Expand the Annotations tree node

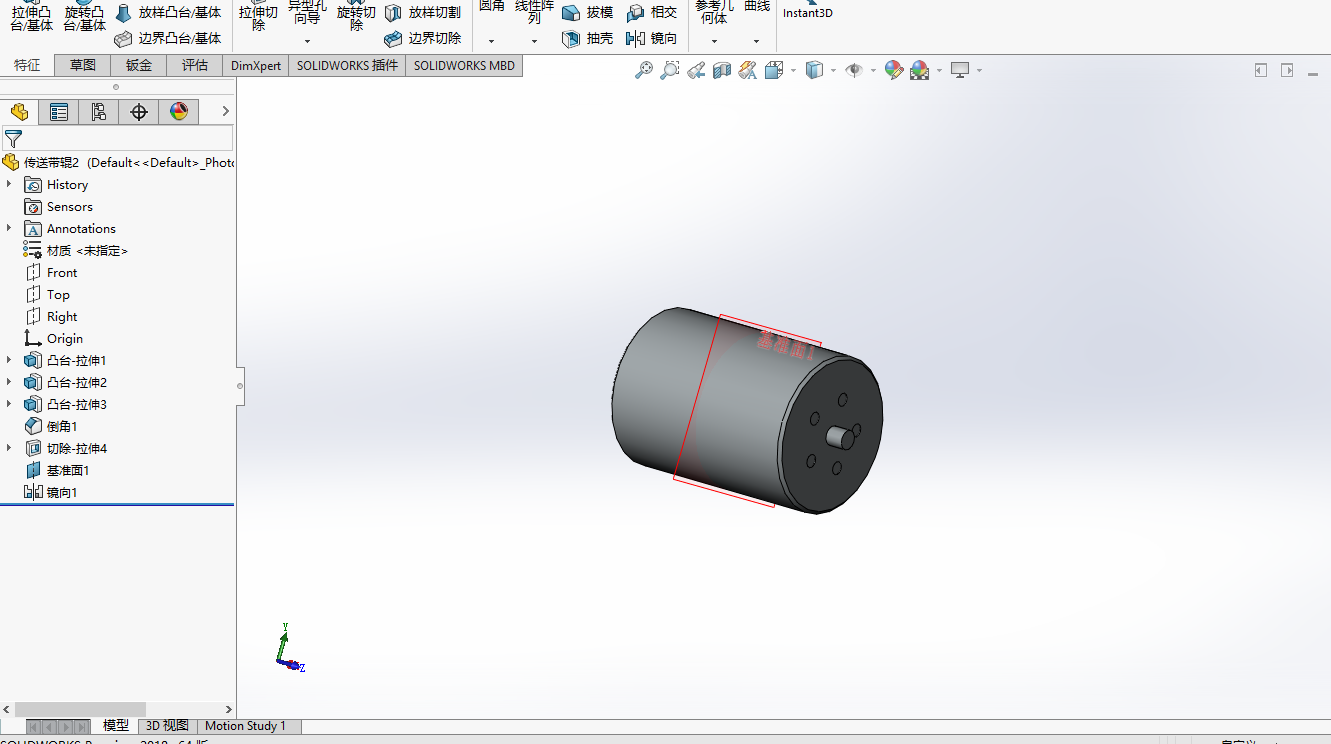pos(9,228)
